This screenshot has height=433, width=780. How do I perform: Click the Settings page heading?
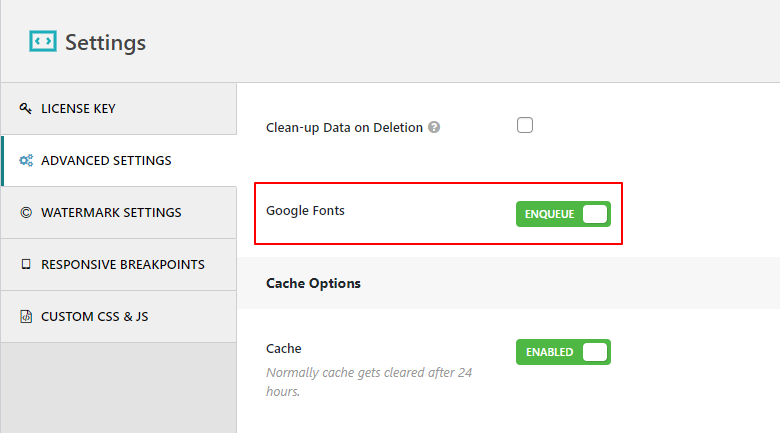click(105, 42)
